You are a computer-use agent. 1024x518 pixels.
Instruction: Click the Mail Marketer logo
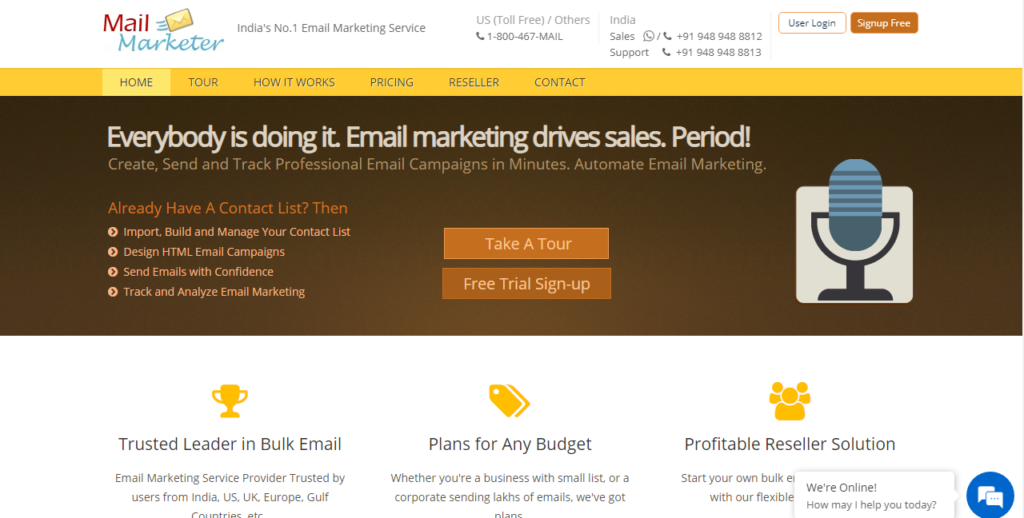pos(163,30)
